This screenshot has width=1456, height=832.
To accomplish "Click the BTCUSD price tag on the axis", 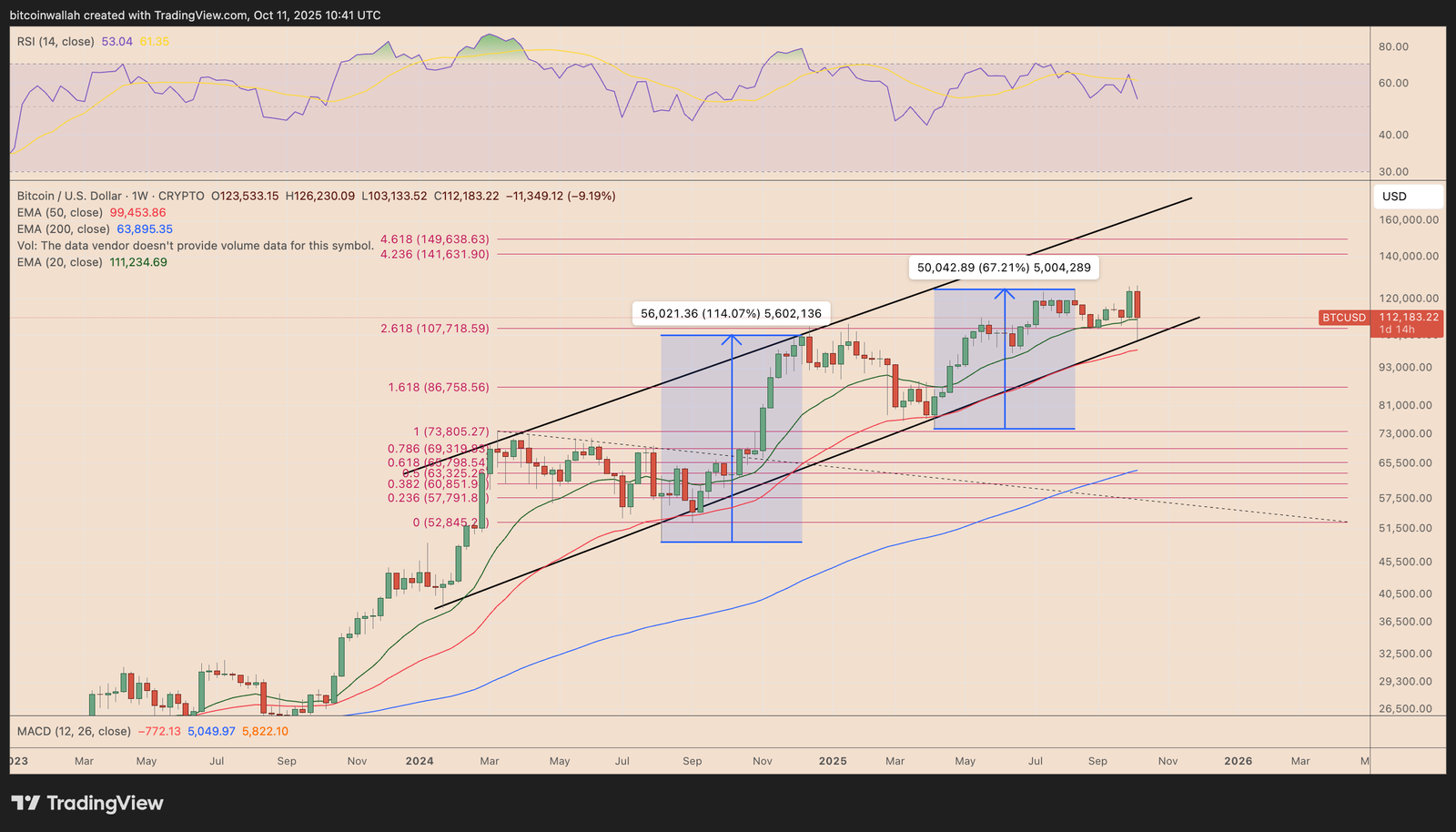I will [1344, 318].
